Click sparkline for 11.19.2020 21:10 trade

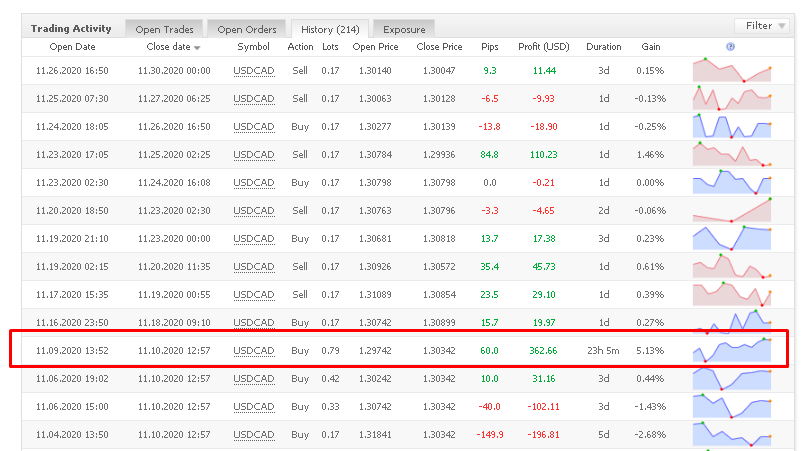click(731, 239)
